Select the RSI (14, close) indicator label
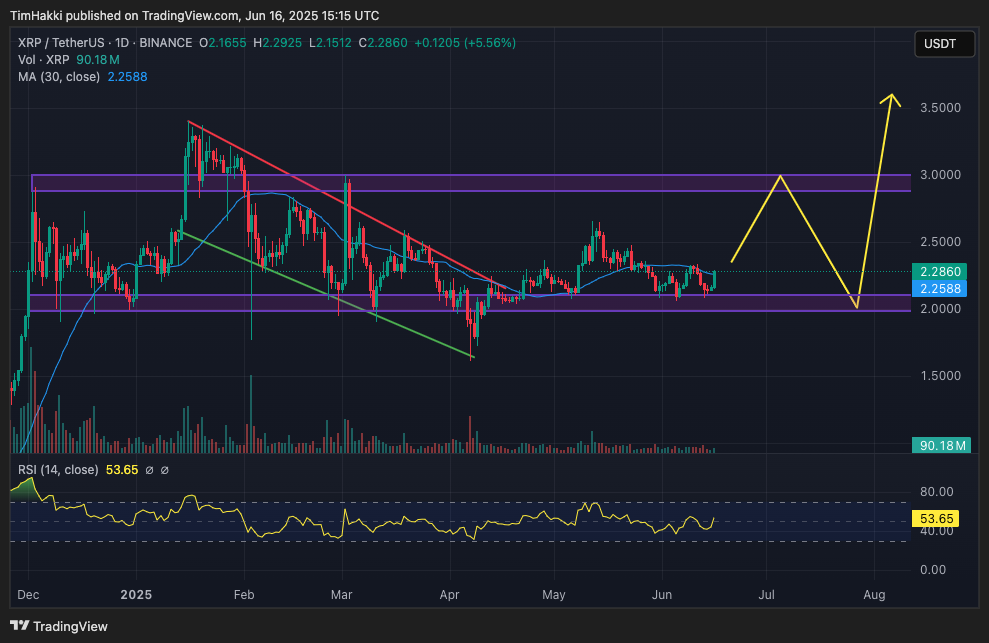The height and width of the screenshot is (643, 989). click(x=58, y=470)
